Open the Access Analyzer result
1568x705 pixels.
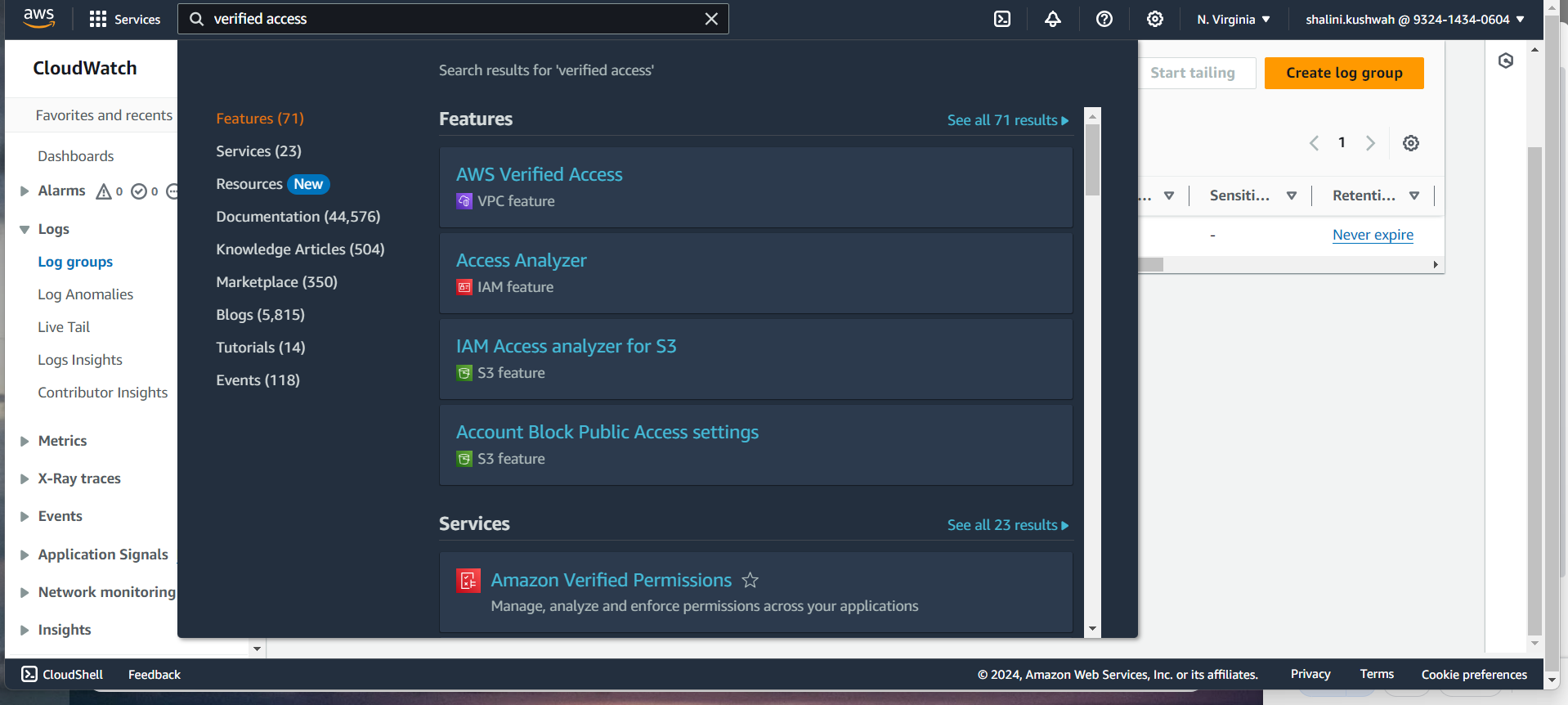click(x=522, y=260)
